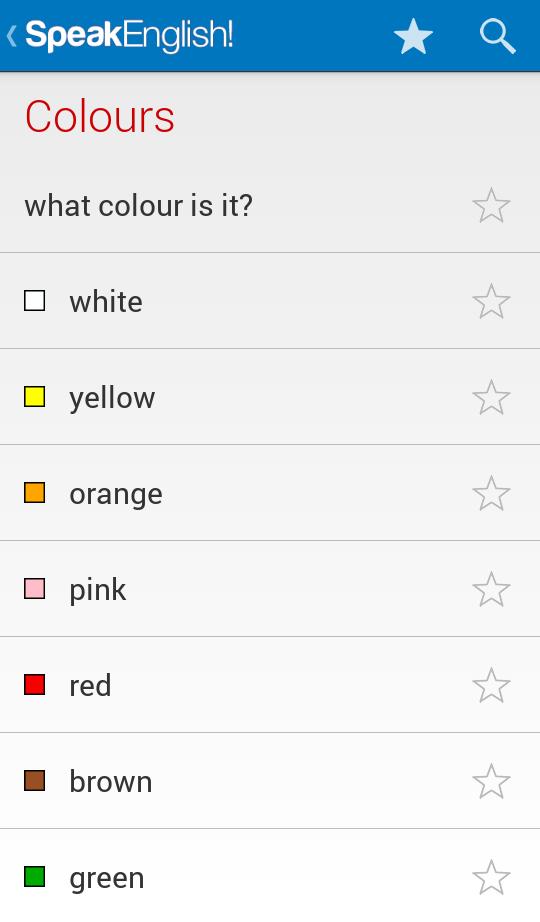Tap the search magnifier icon
Image resolution: width=540 pixels, height=922 pixels.
[x=498, y=36]
